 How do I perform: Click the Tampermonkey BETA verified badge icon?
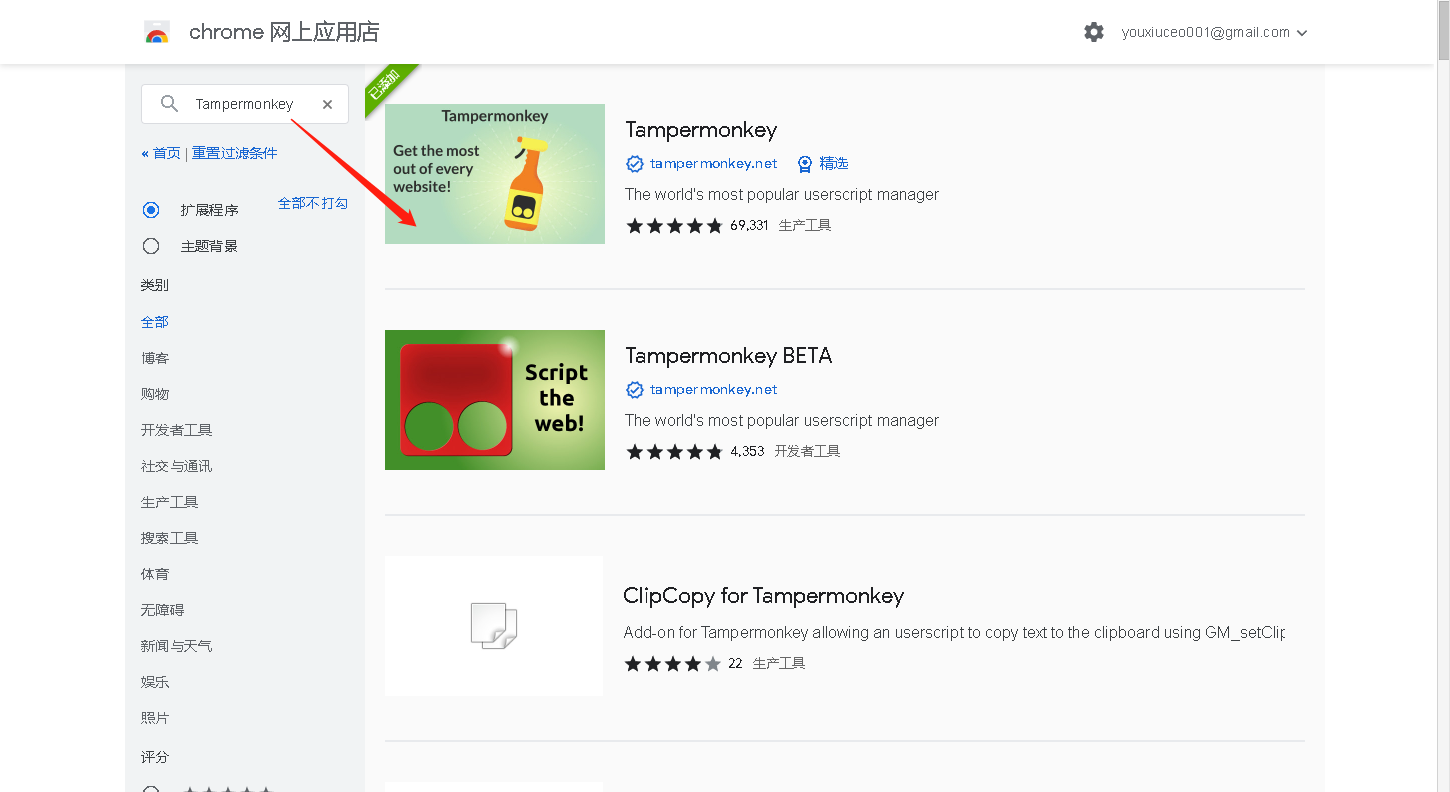click(634, 390)
